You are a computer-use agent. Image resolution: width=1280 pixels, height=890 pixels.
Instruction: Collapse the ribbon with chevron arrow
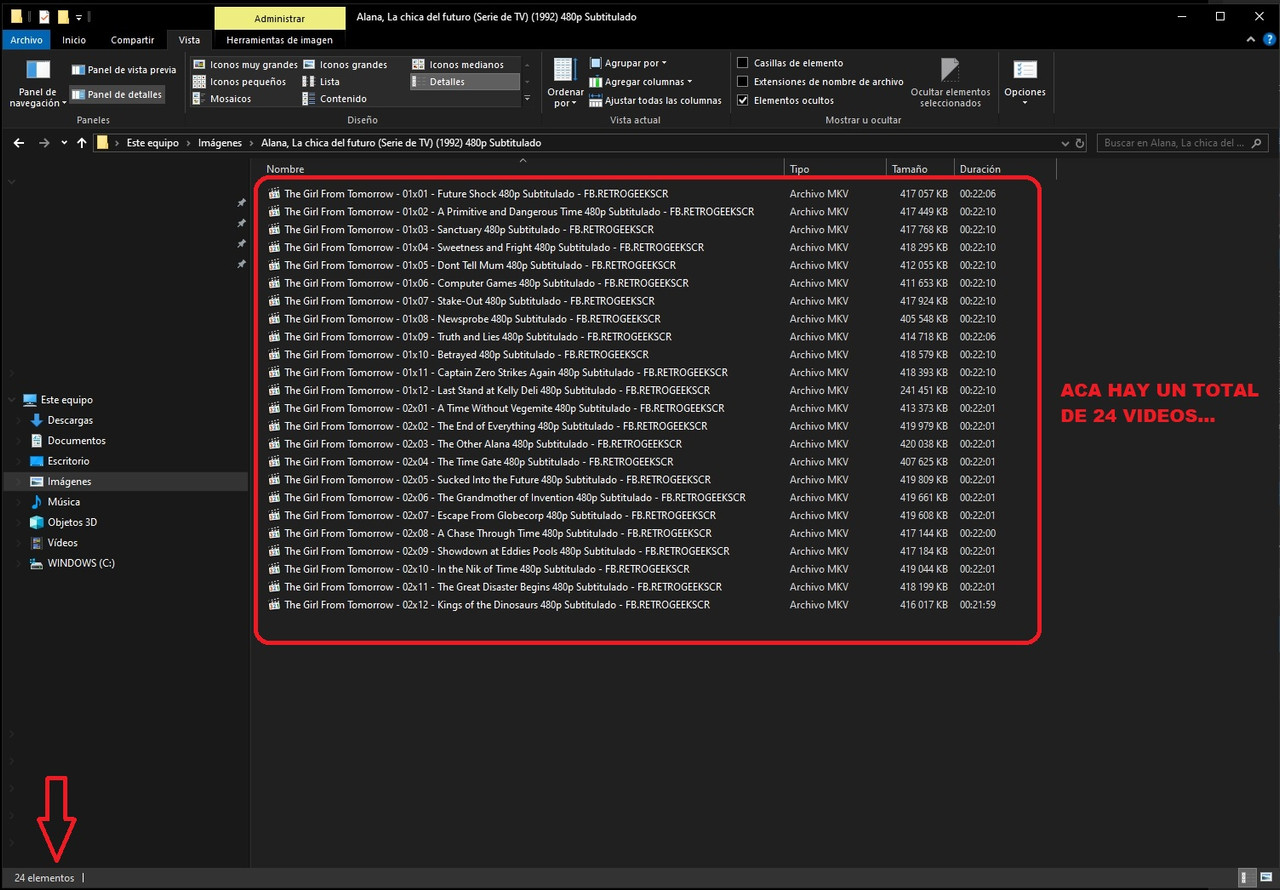1252,40
